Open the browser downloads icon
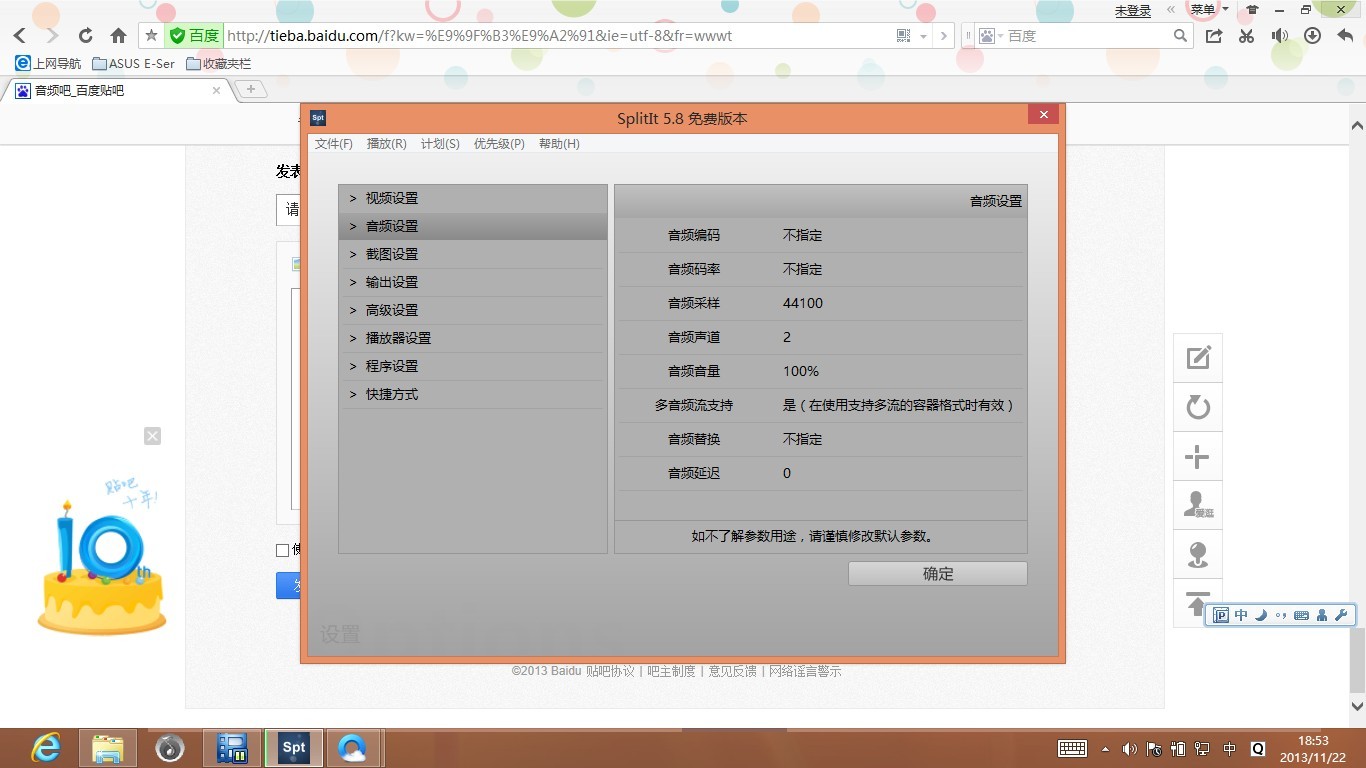The height and width of the screenshot is (768, 1366). 1313,36
